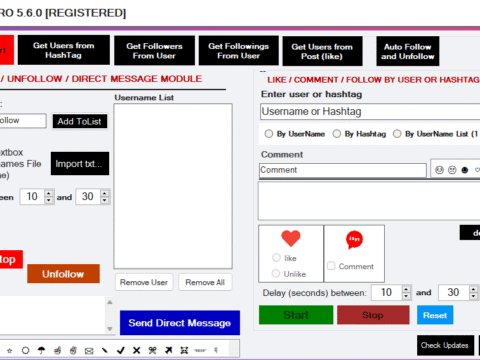
Task: Click Send Direct Message button
Action: (x=180, y=323)
